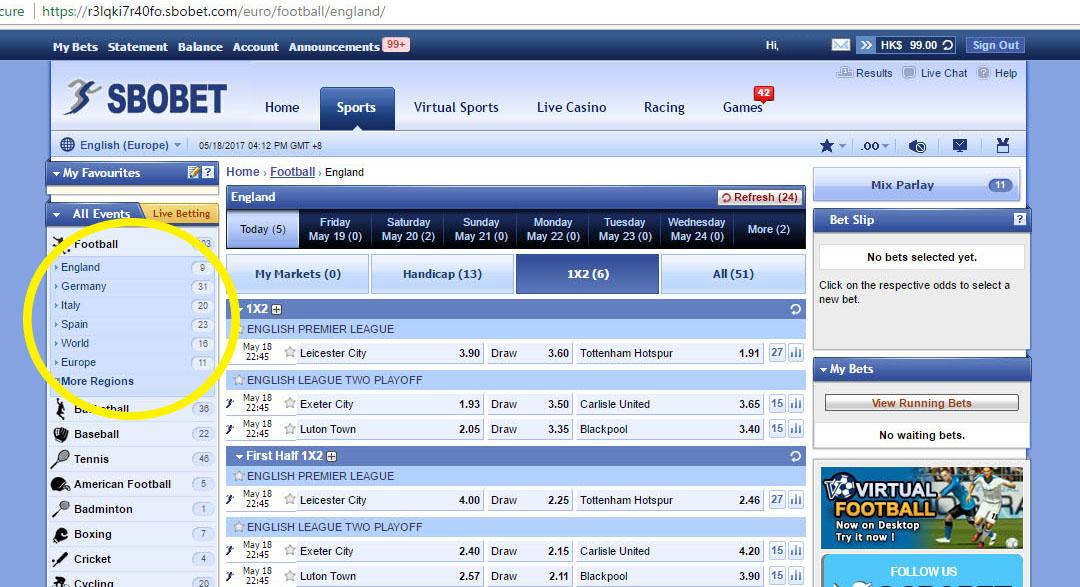The height and width of the screenshot is (587, 1080).
Task: Refresh the HK$ balance
Action: click(948, 45)
